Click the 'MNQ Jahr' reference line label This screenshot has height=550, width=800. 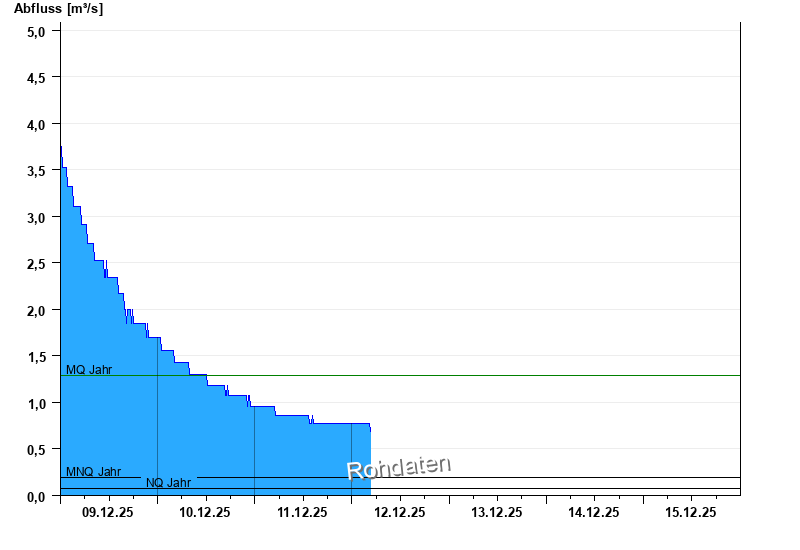point(94,471)
